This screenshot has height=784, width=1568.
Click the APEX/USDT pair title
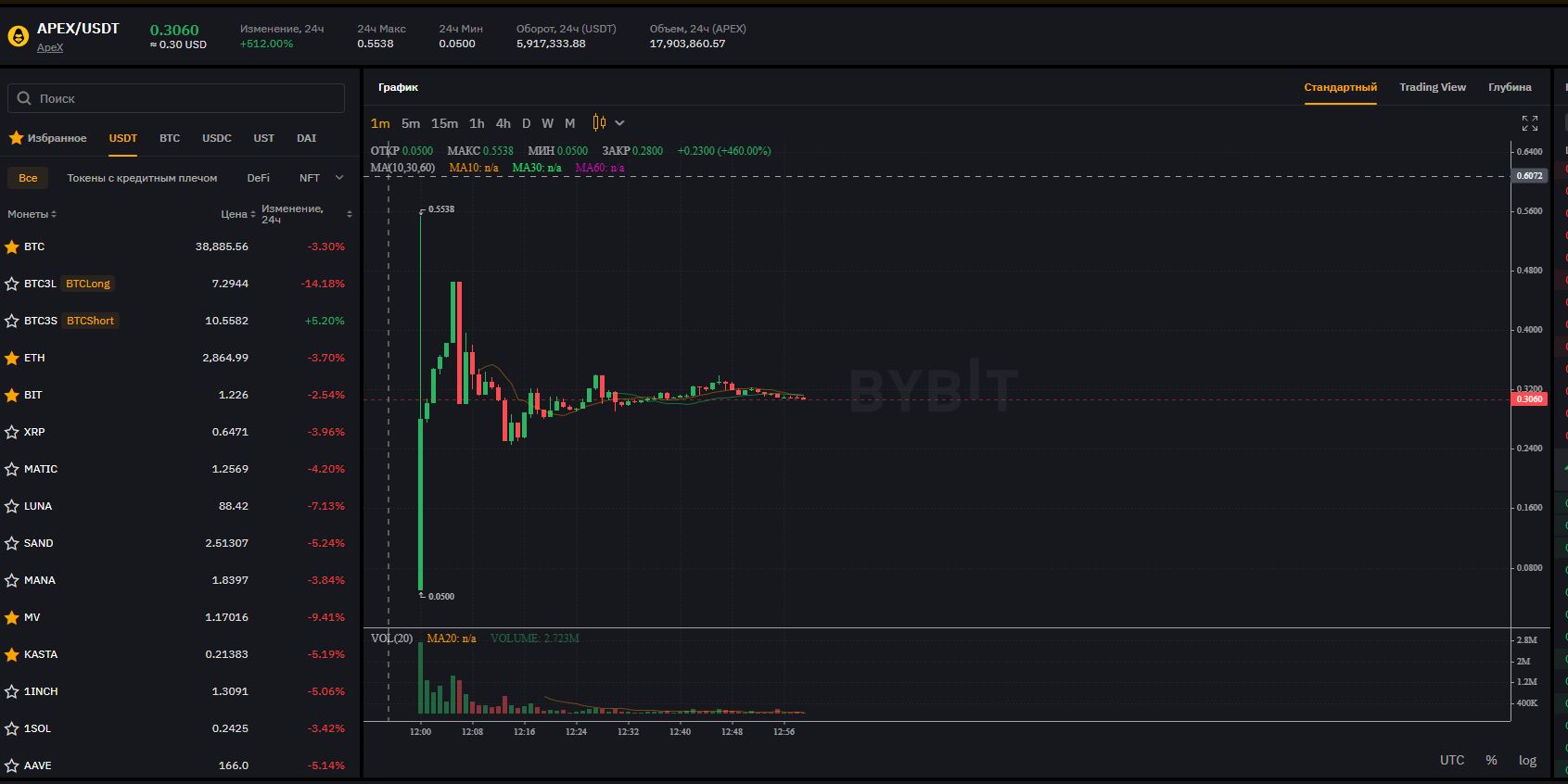[78, 29]
